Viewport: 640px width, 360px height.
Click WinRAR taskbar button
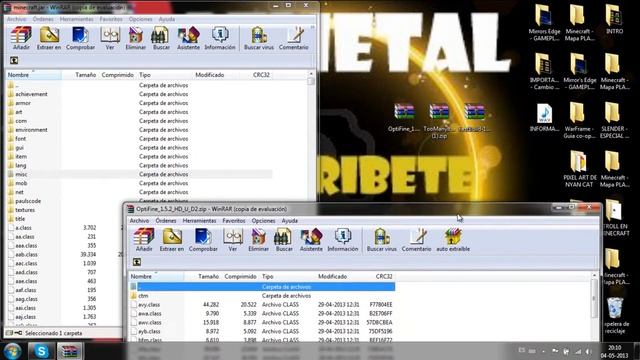[69, 351]
